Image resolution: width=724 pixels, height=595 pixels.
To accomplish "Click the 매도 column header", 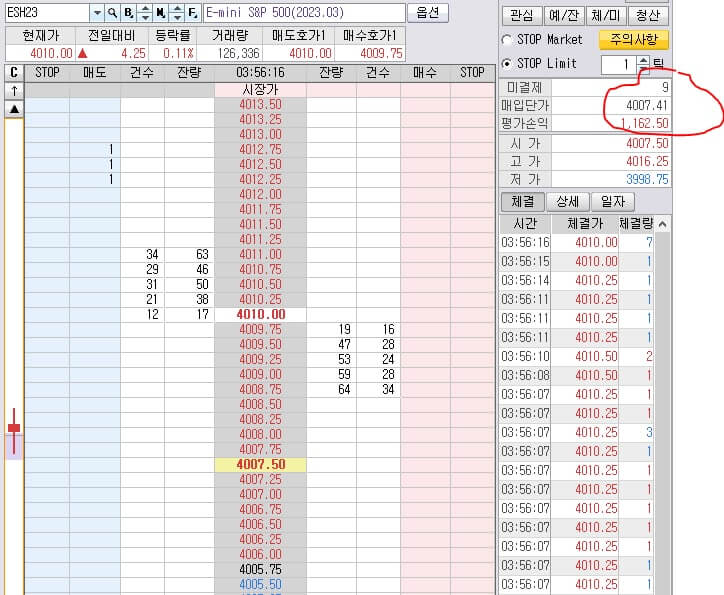I will tap(95, 72).
